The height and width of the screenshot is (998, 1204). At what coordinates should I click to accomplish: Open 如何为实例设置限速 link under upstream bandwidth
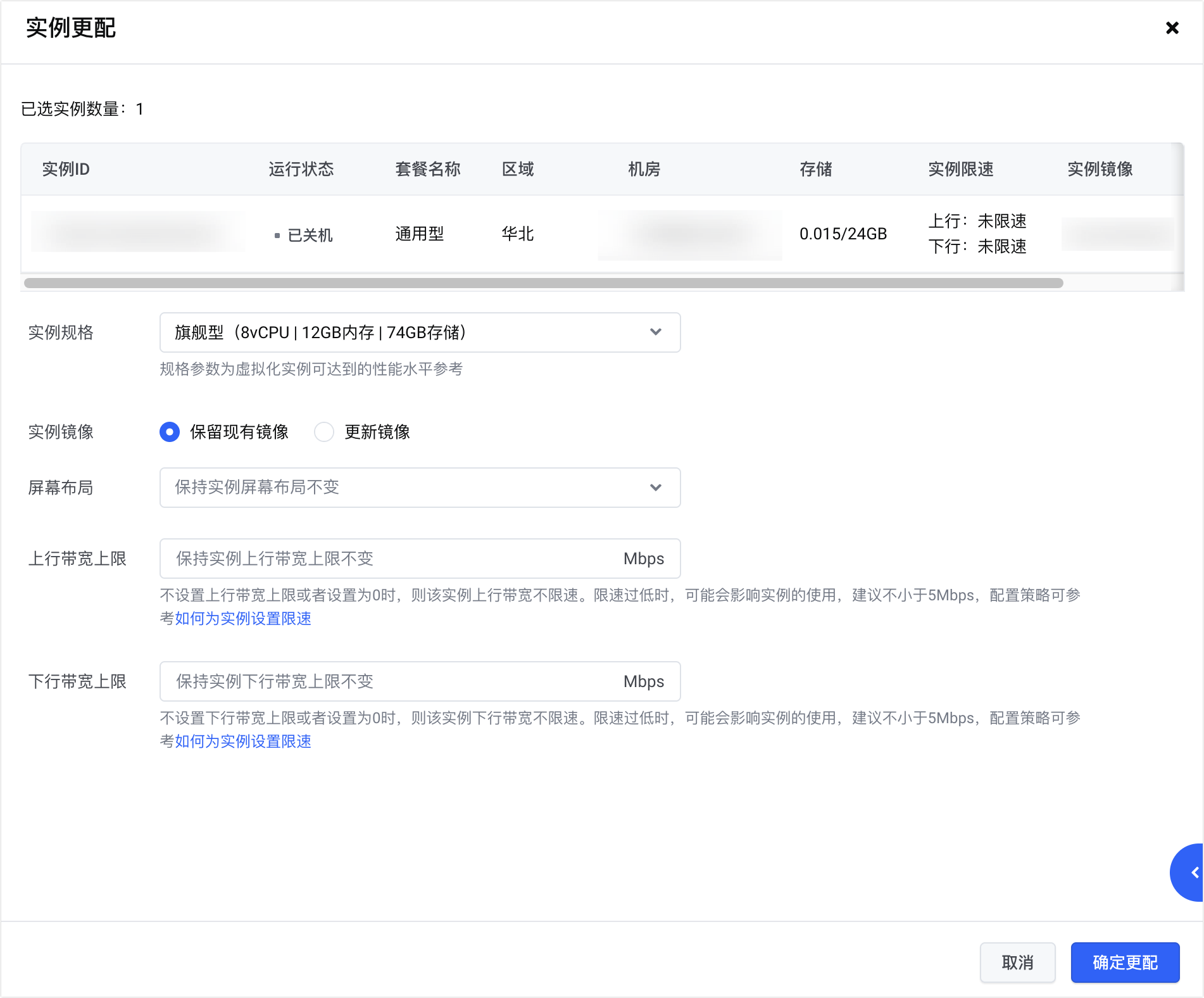[243, 619]
